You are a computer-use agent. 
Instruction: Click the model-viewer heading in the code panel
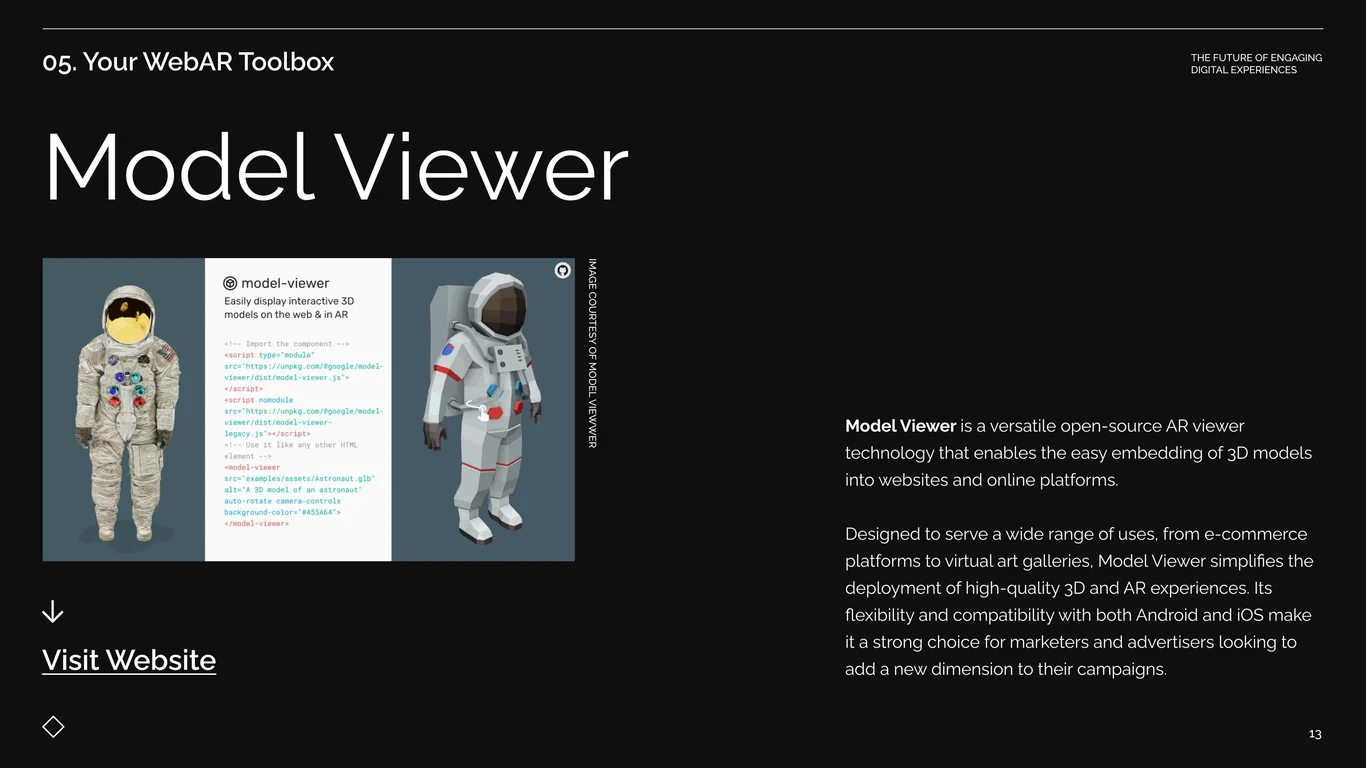[x=285, y=283]
